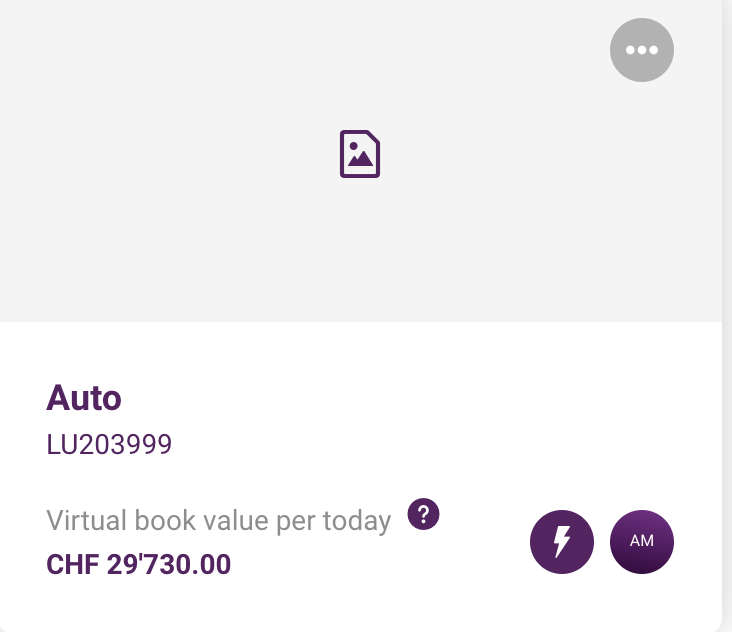View the assigned user AM badge
Viewport: 732px width, 632px height.
click(641, 541)
